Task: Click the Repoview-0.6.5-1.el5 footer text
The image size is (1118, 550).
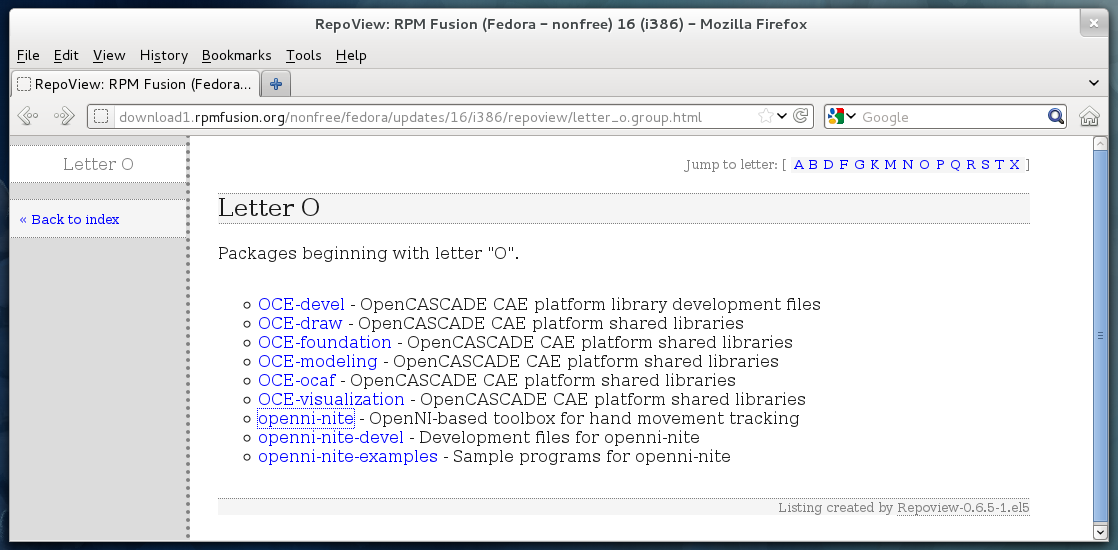Action: point(963,507)
